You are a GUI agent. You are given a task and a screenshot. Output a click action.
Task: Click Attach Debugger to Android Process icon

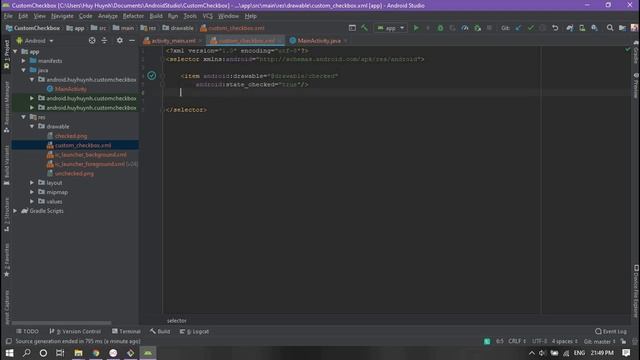click(x=477, y=28)
